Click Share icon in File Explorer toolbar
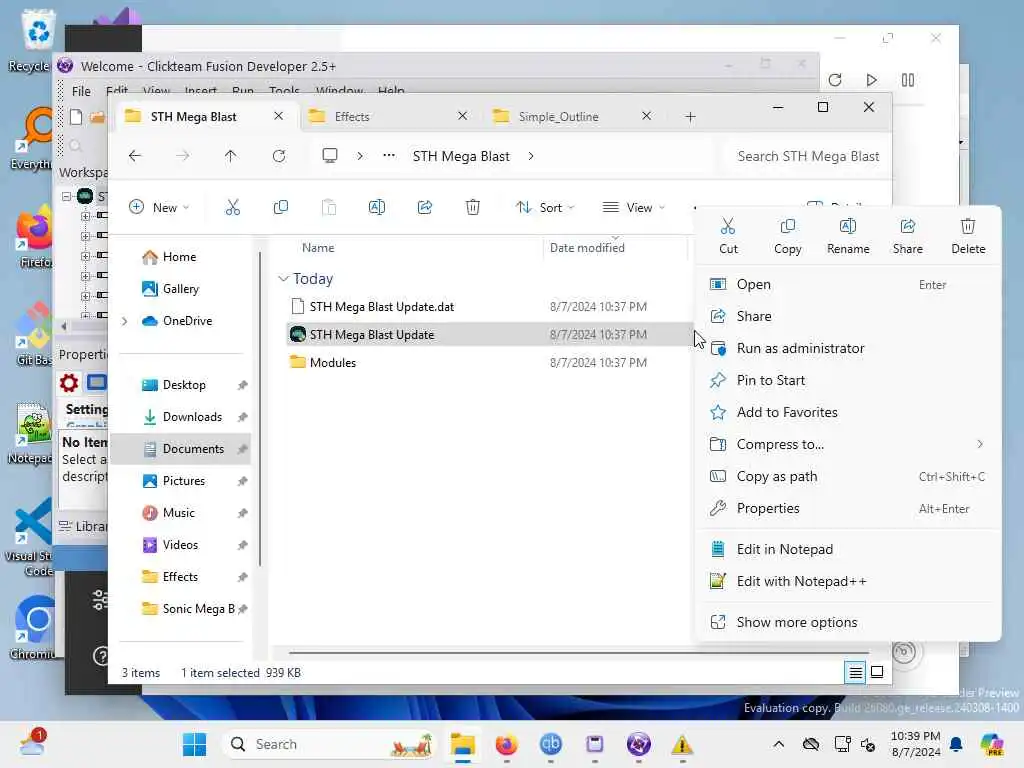 point(424,208)
